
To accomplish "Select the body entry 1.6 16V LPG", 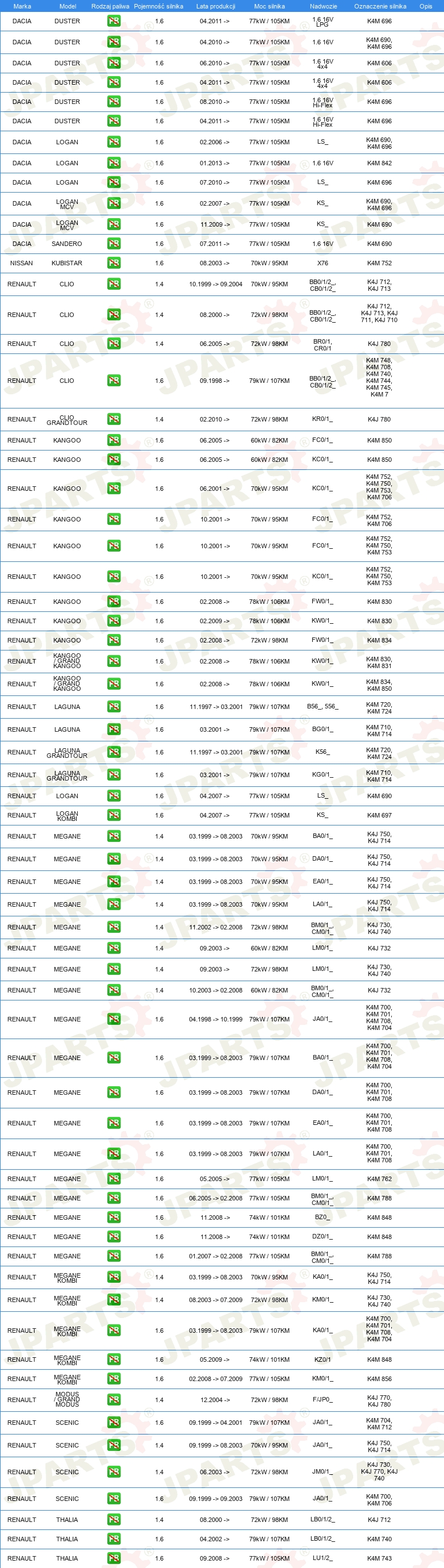I will (322, 22).
